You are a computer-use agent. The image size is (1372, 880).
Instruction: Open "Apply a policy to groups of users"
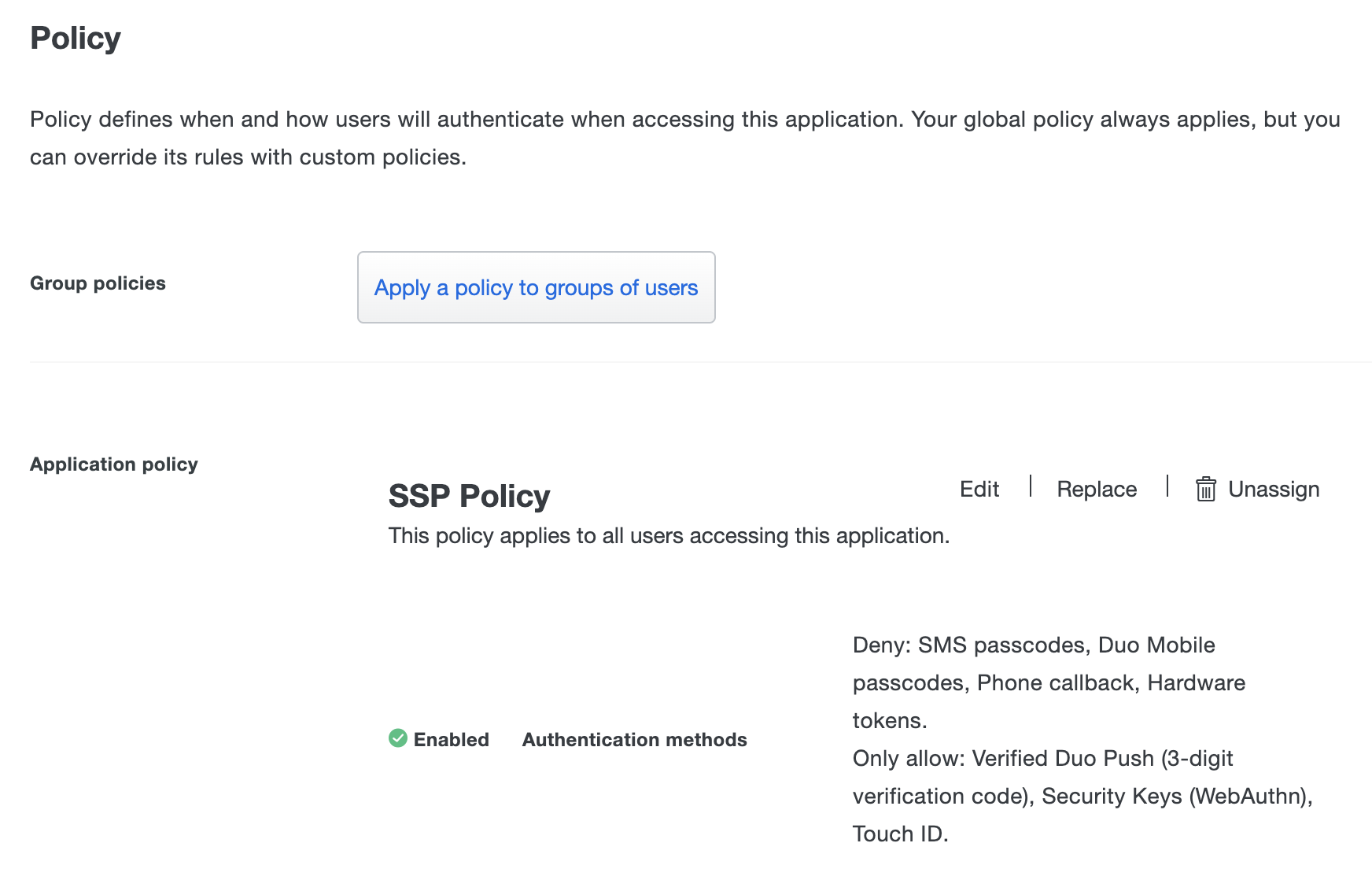click(x=536, y=287)
